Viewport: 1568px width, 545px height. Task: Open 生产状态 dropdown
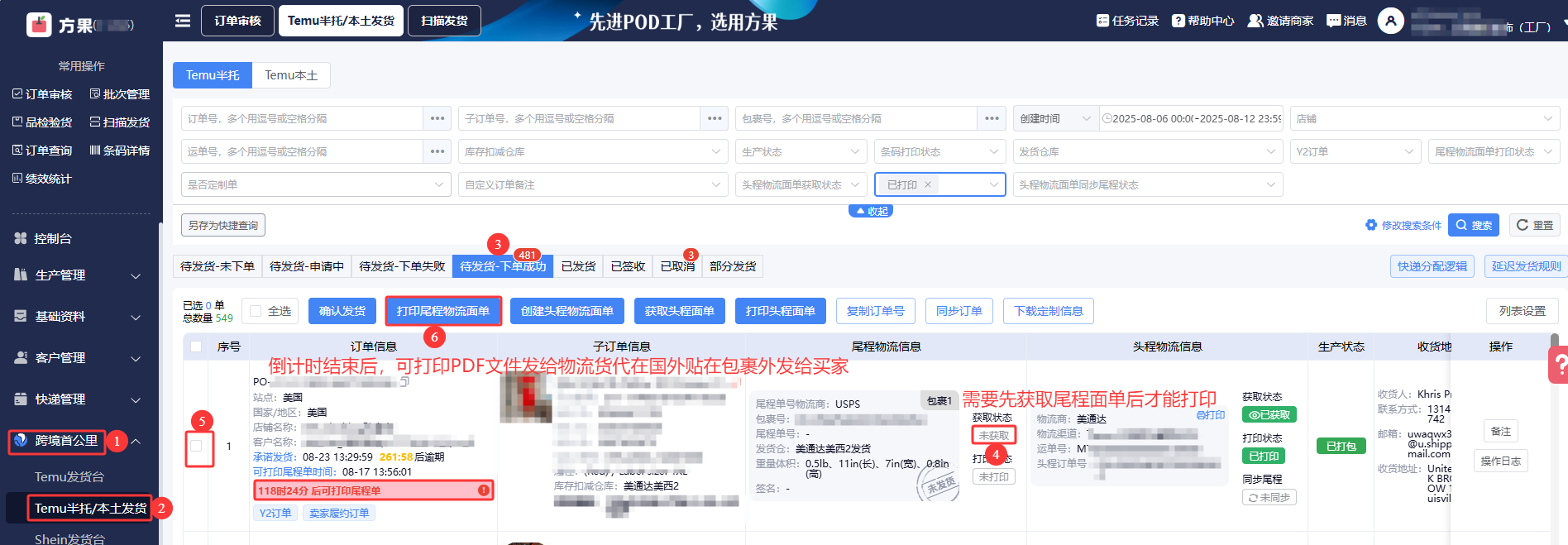(x=801, y=151)
